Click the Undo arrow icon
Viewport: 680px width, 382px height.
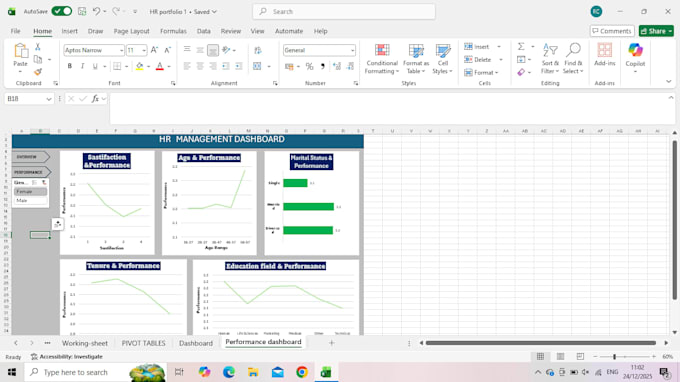pyautogui.click(x=97, y=11)
